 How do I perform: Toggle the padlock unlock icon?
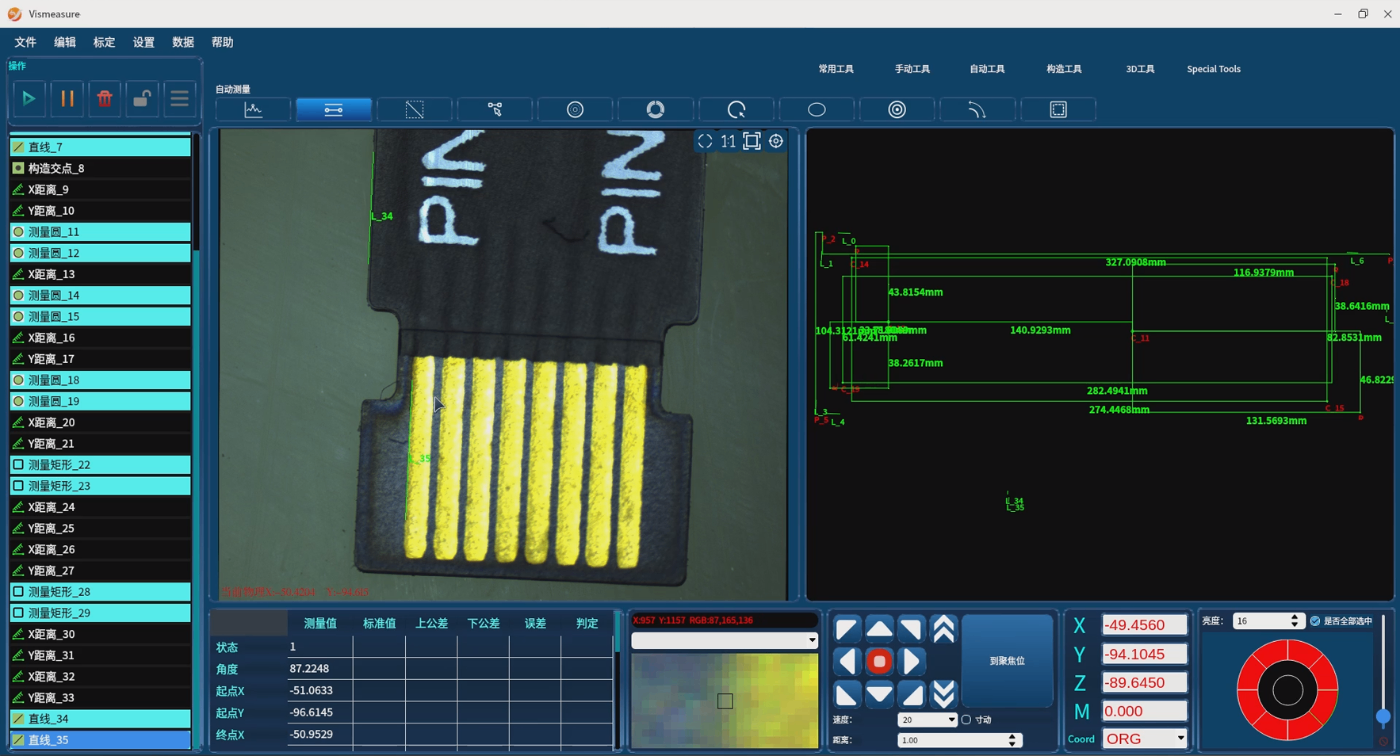pos(142,98)
